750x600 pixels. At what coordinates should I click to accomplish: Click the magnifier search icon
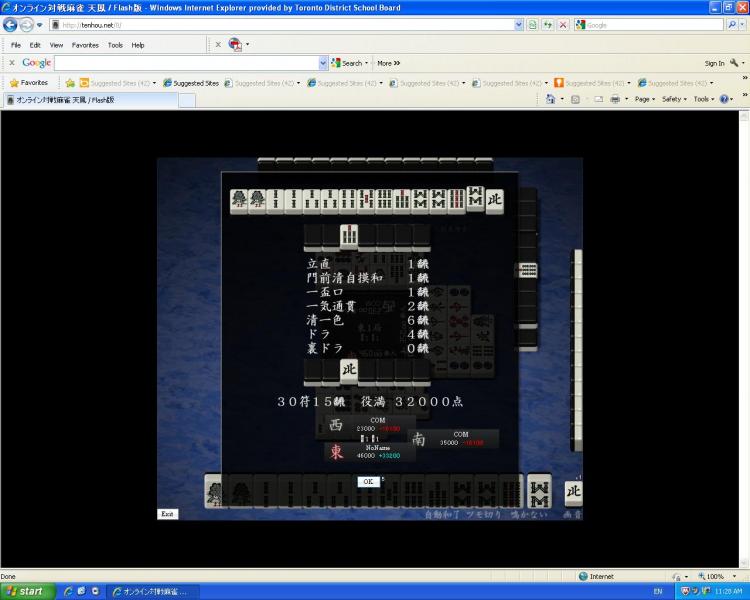tap(732, 24)
